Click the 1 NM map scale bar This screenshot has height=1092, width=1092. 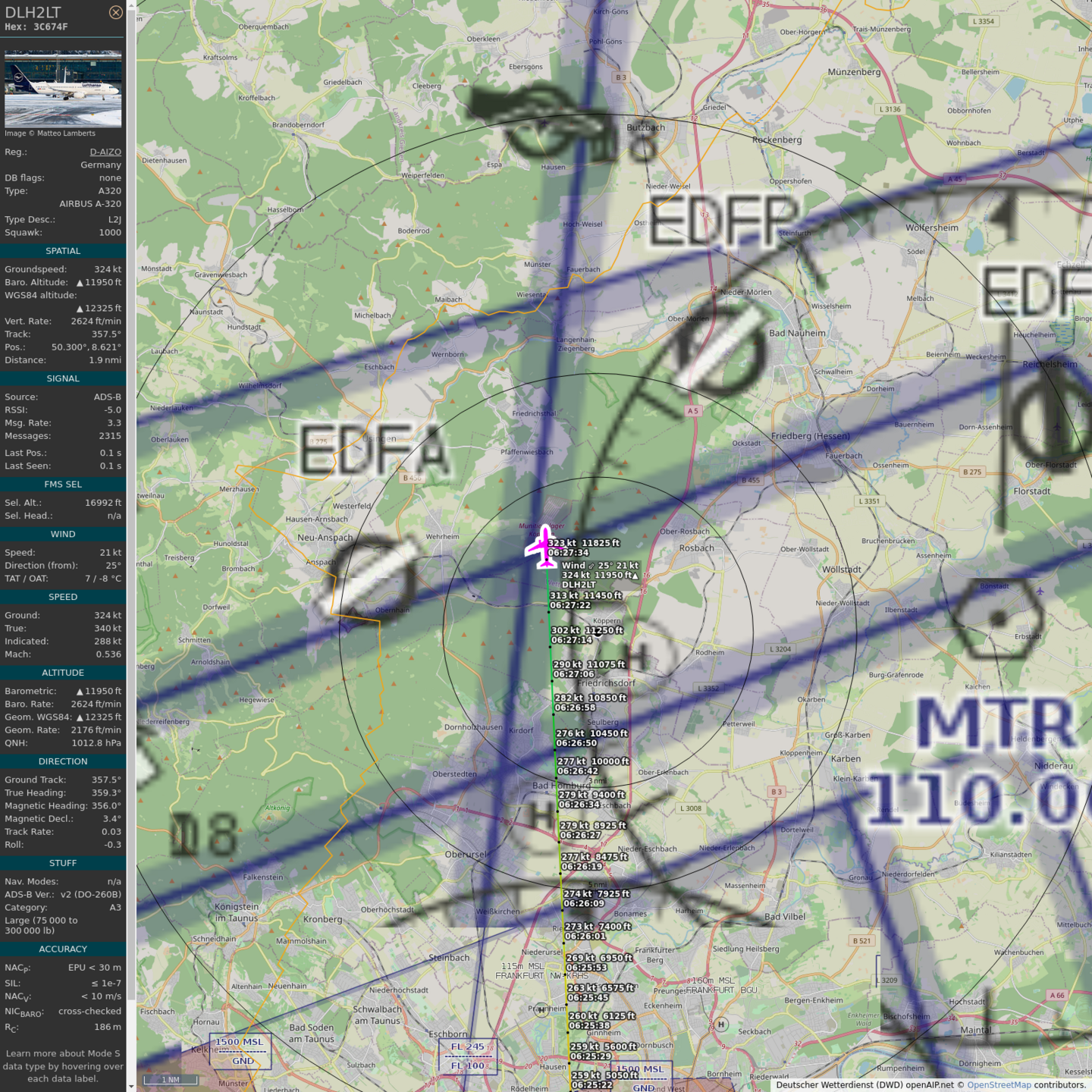[x=171, y=1079]
